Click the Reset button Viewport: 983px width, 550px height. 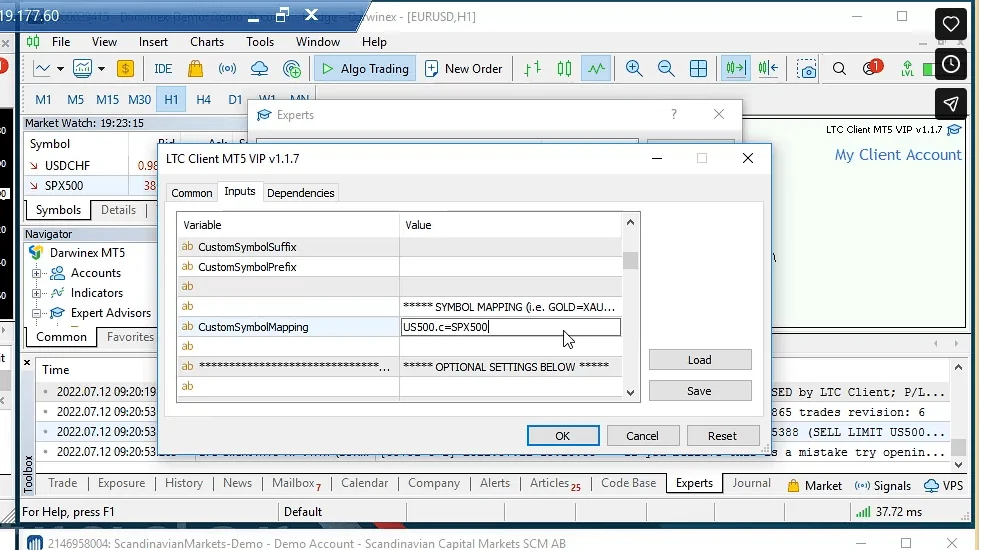point(722,436)
